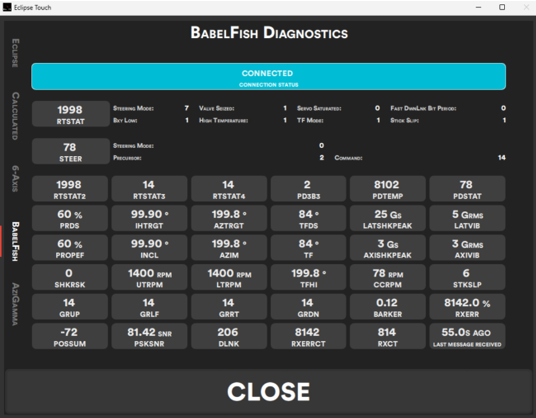The height and width of the screenshot is (418, 536).
Task: Select the PDTEMP 8102 tile
Action: [388, 189]
